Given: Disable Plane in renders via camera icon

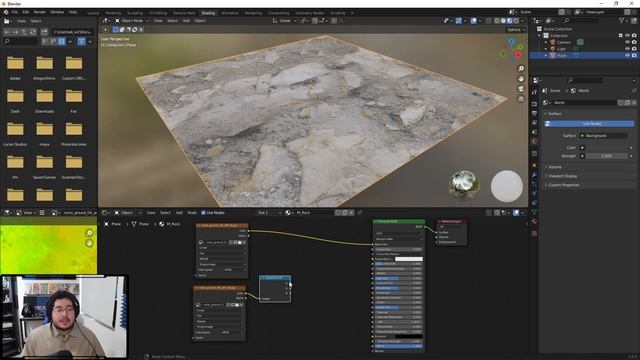Looking at the screenshot, I should click(x=634, y=55).
